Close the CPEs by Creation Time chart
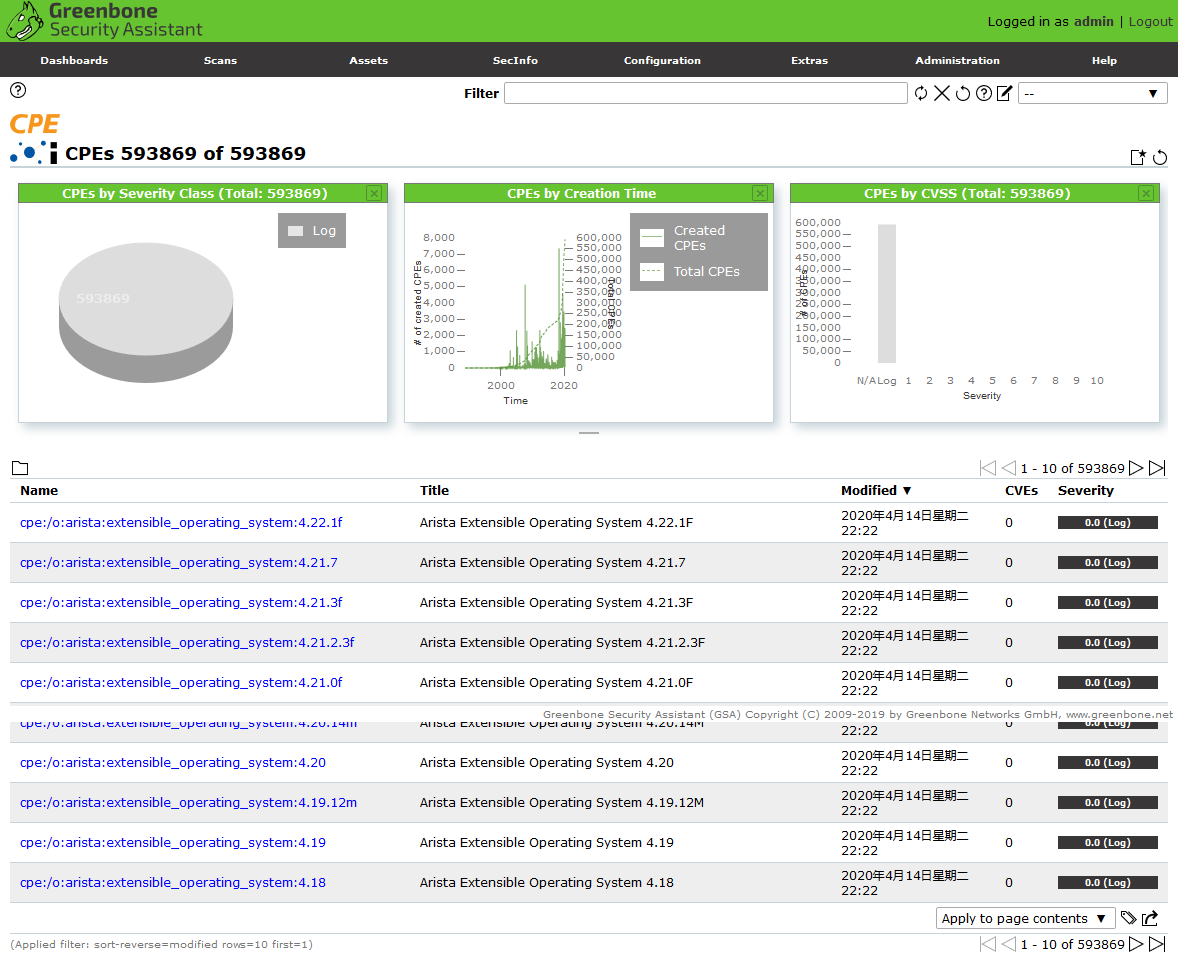The height and width of the screenshot is (974, 1178). click(760, 193)
